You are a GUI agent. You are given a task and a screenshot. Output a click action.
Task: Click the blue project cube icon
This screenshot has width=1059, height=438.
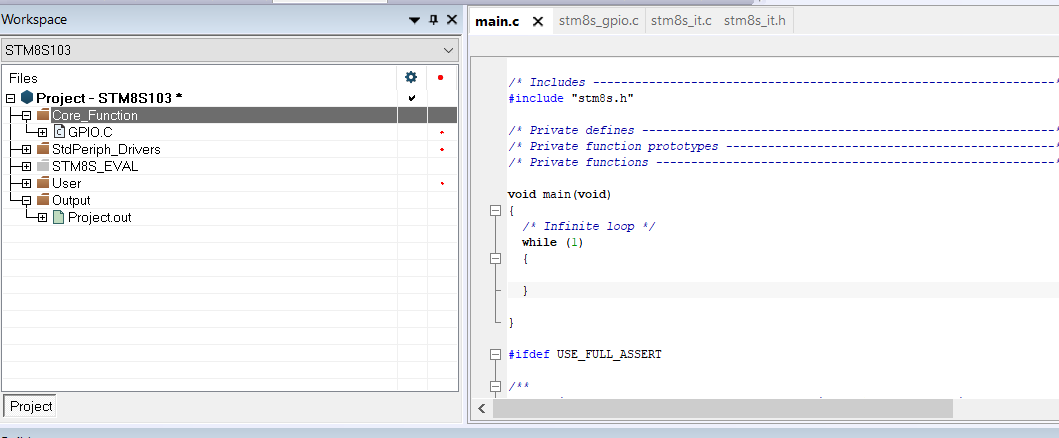coord(27,98)
